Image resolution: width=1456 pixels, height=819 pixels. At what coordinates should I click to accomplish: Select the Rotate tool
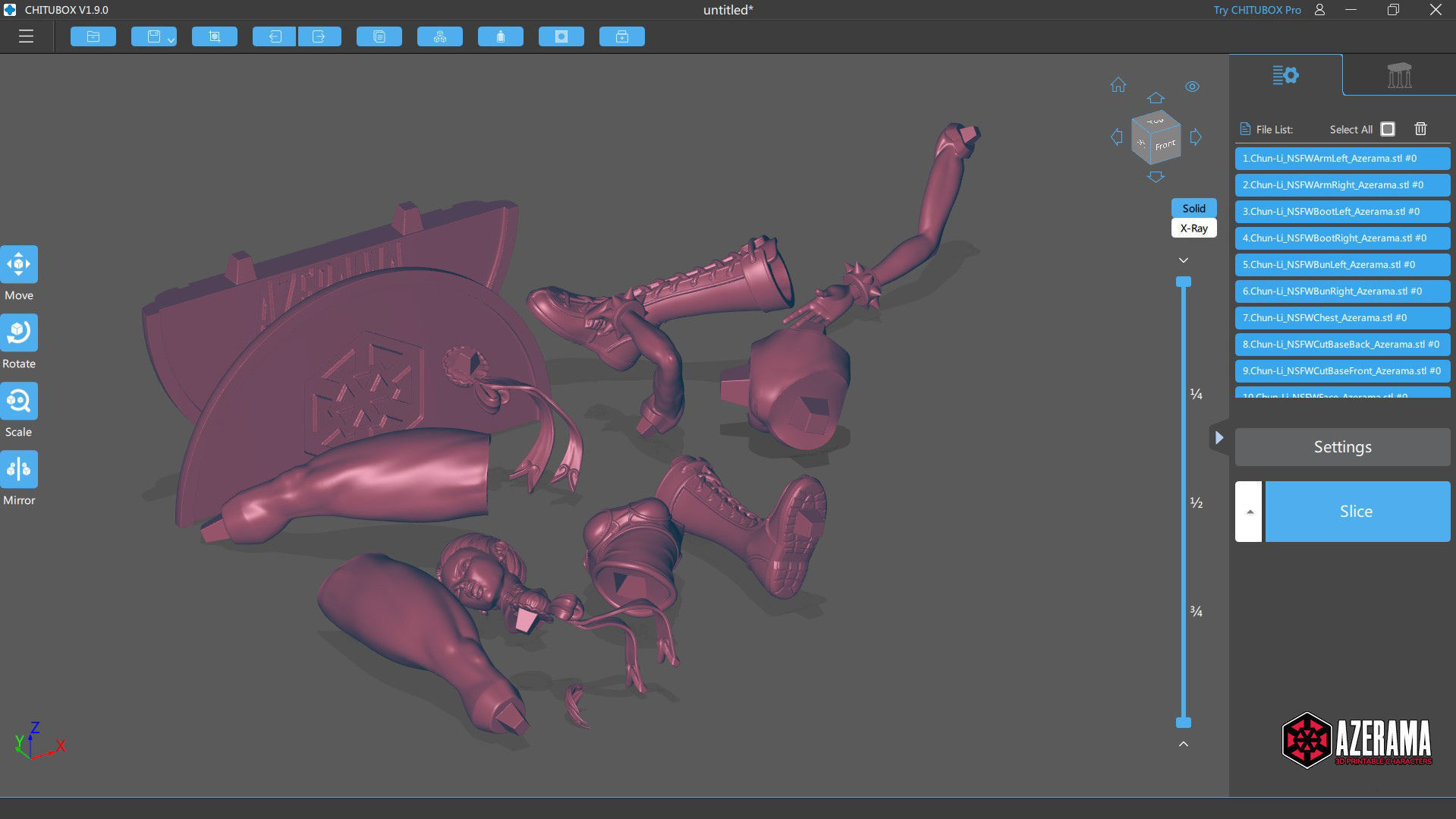click(x=19, y=332)
